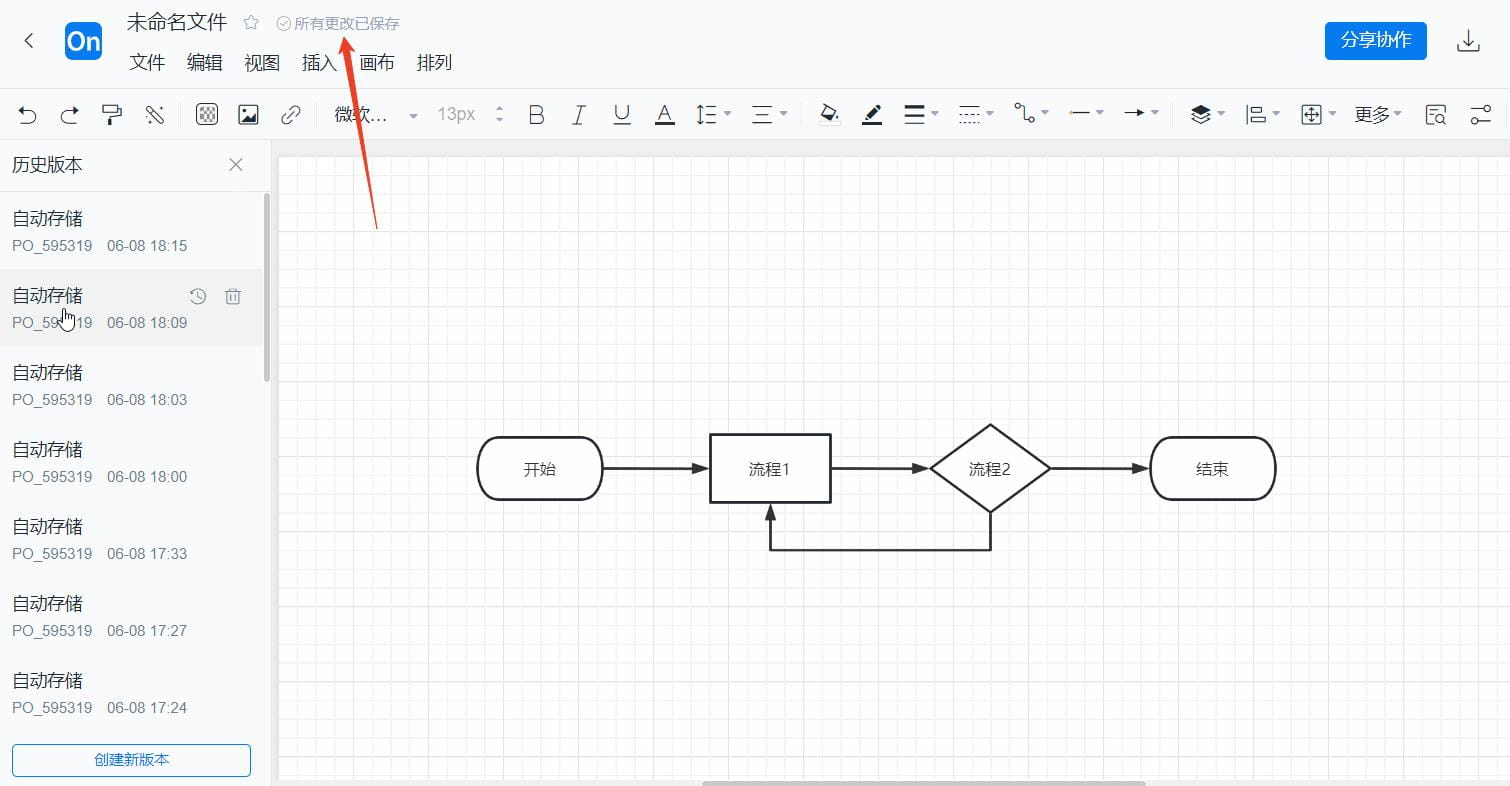The width and height of the screenshot is (1510, 786).
Task: Open the 文件 menu
Action: [146, 62]
